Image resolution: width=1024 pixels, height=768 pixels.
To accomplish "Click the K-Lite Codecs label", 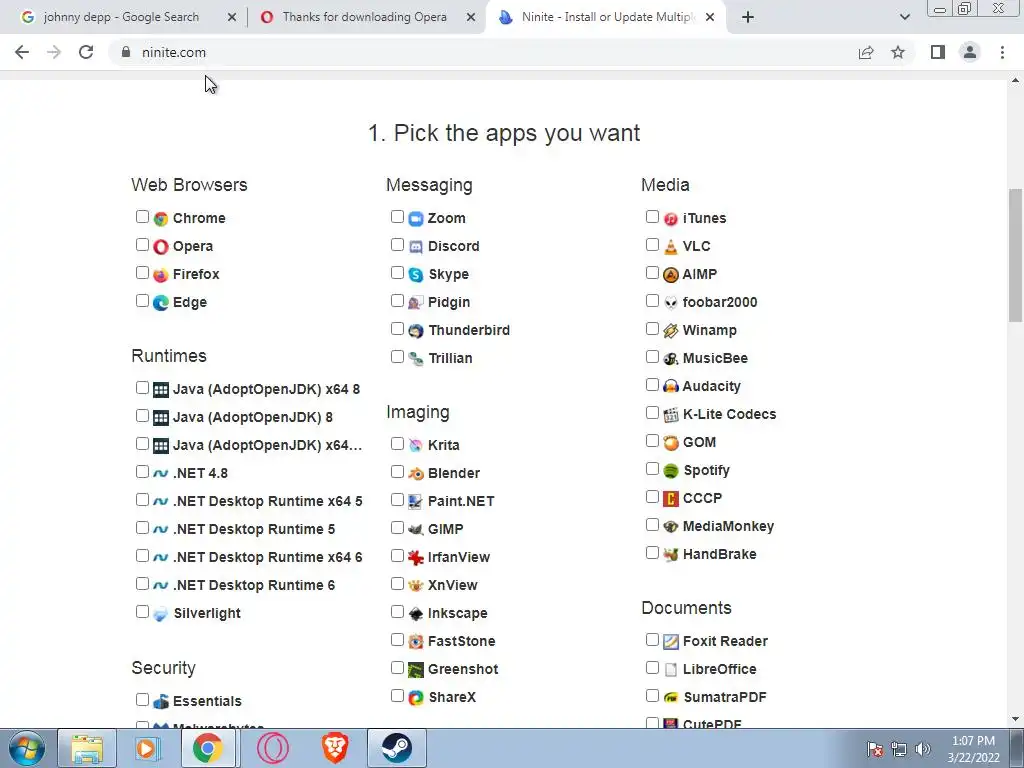I will pyautogui.click(x=729, y=415).
